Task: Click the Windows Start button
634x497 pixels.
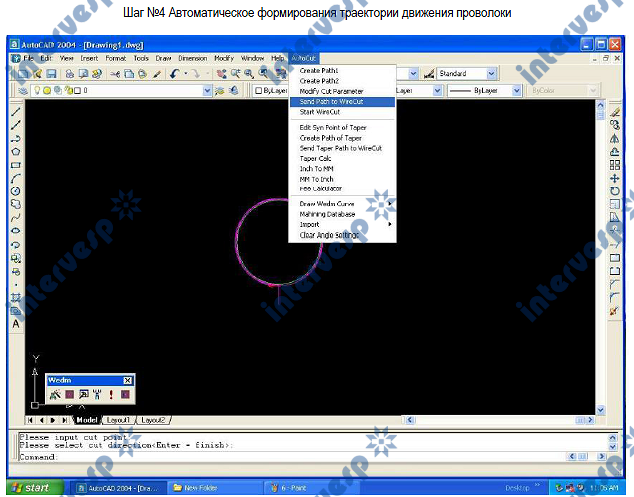Action: (37, 487)
